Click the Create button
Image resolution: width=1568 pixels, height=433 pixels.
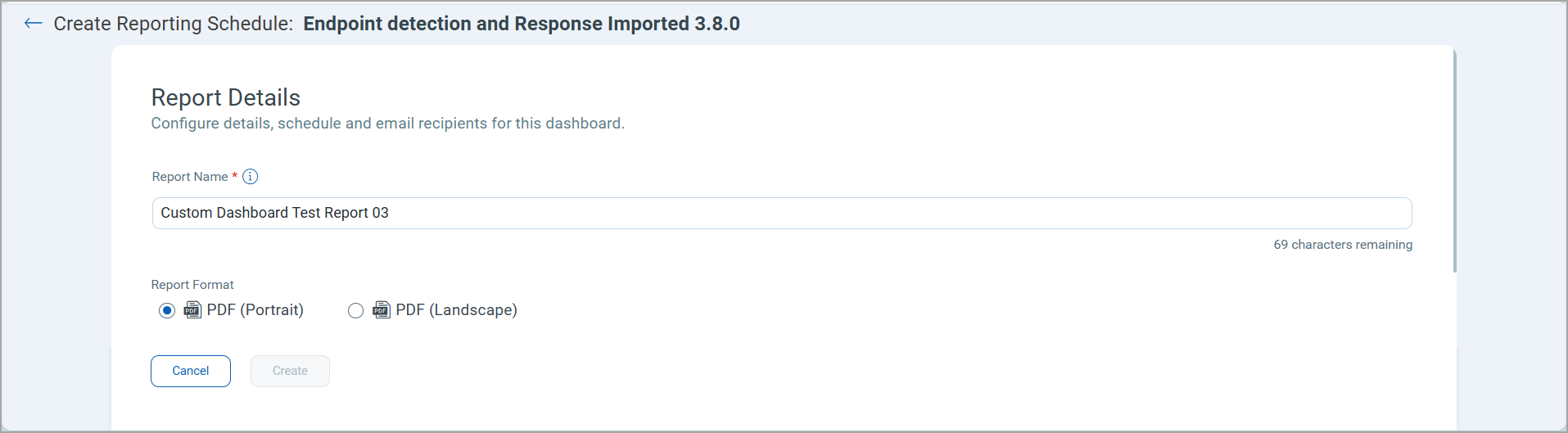290,371
